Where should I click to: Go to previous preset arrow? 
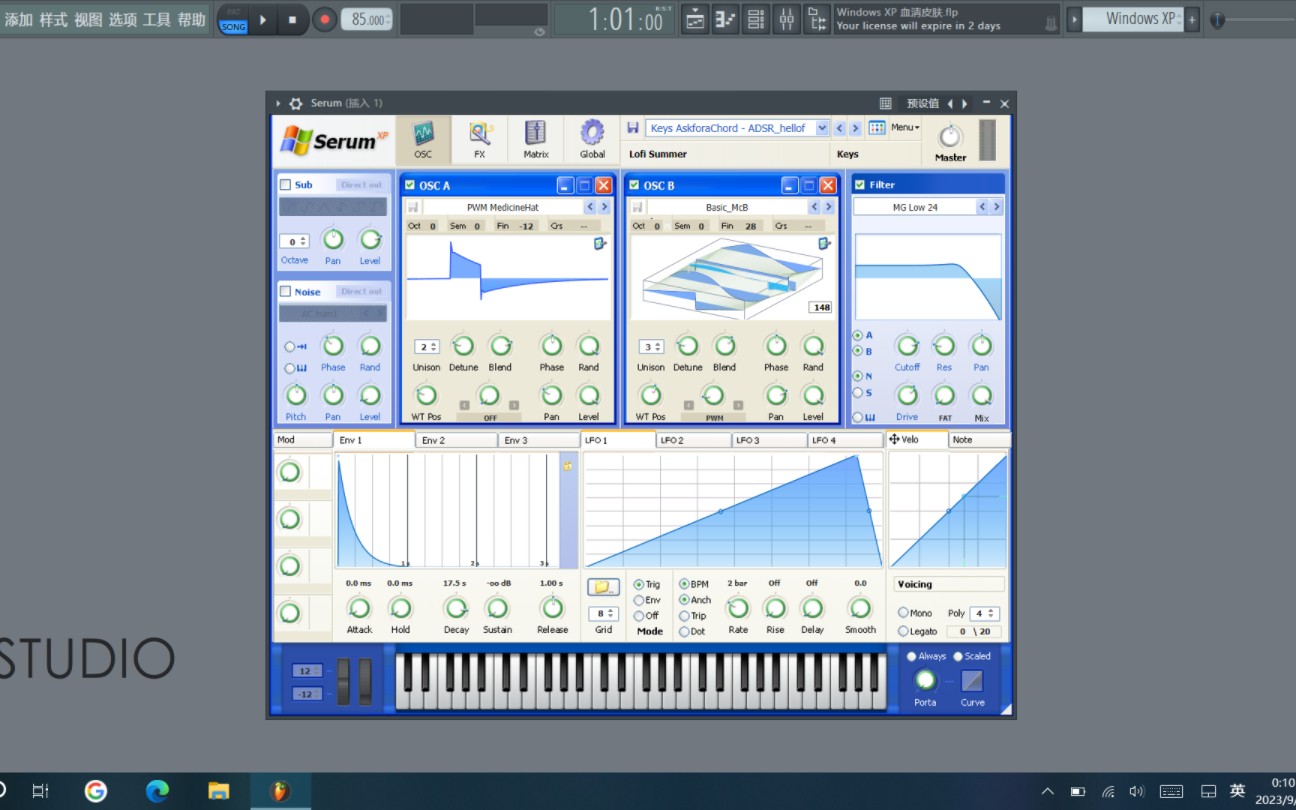(x=840, y=128)
